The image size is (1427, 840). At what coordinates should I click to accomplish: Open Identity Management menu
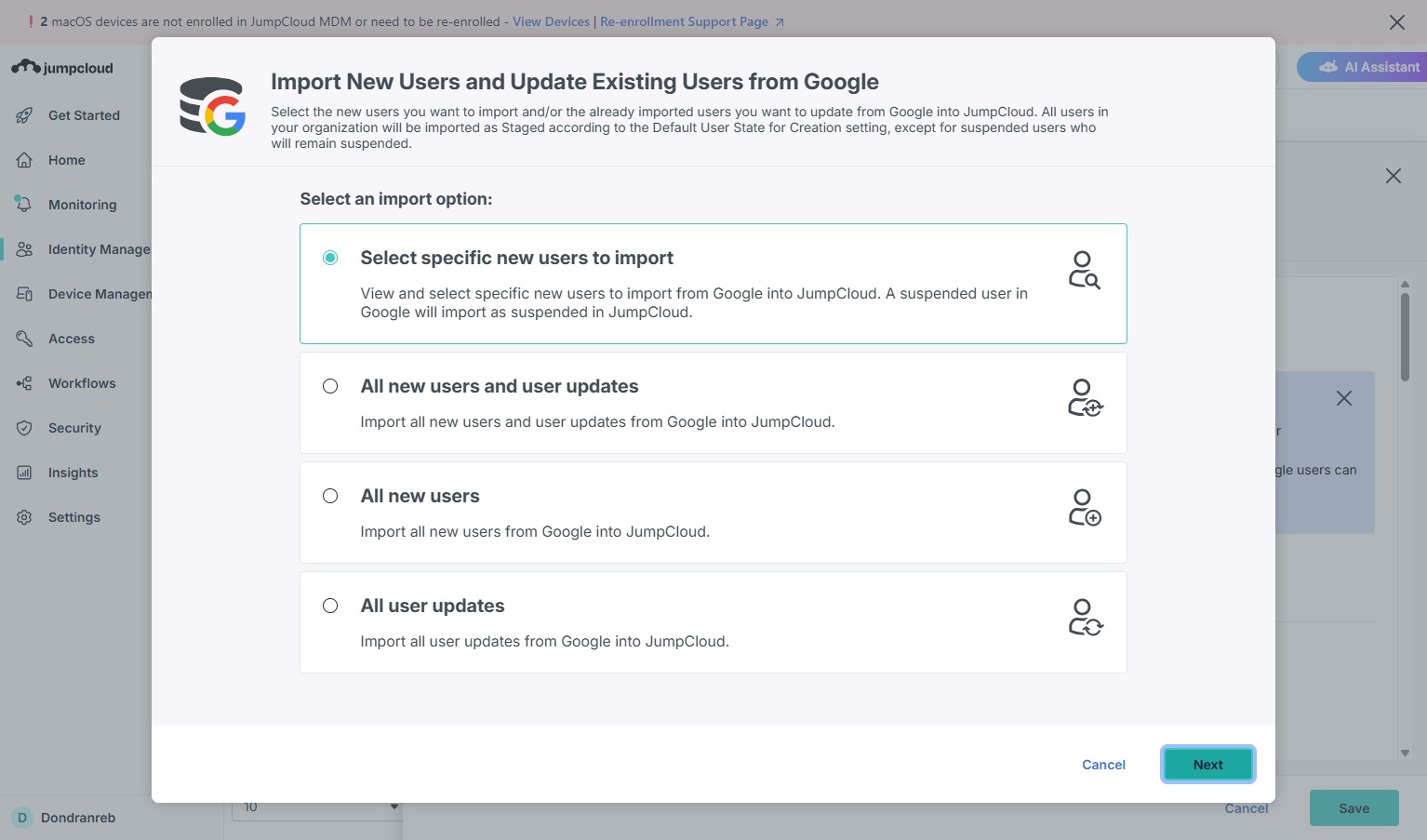99,249
